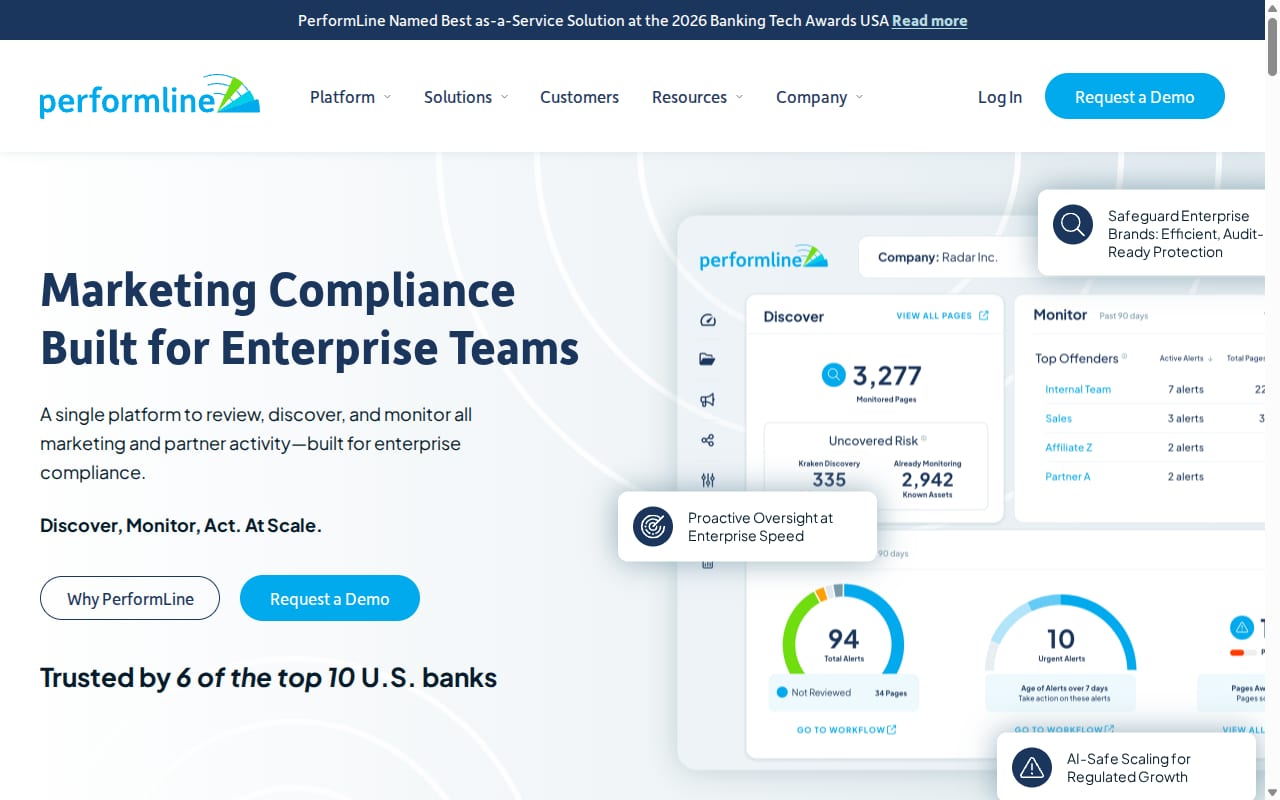The height and width of the screenshot is (800, 1280).
Task: Click radar target icon on Proactive Oversight card
Action: point(653,526)
